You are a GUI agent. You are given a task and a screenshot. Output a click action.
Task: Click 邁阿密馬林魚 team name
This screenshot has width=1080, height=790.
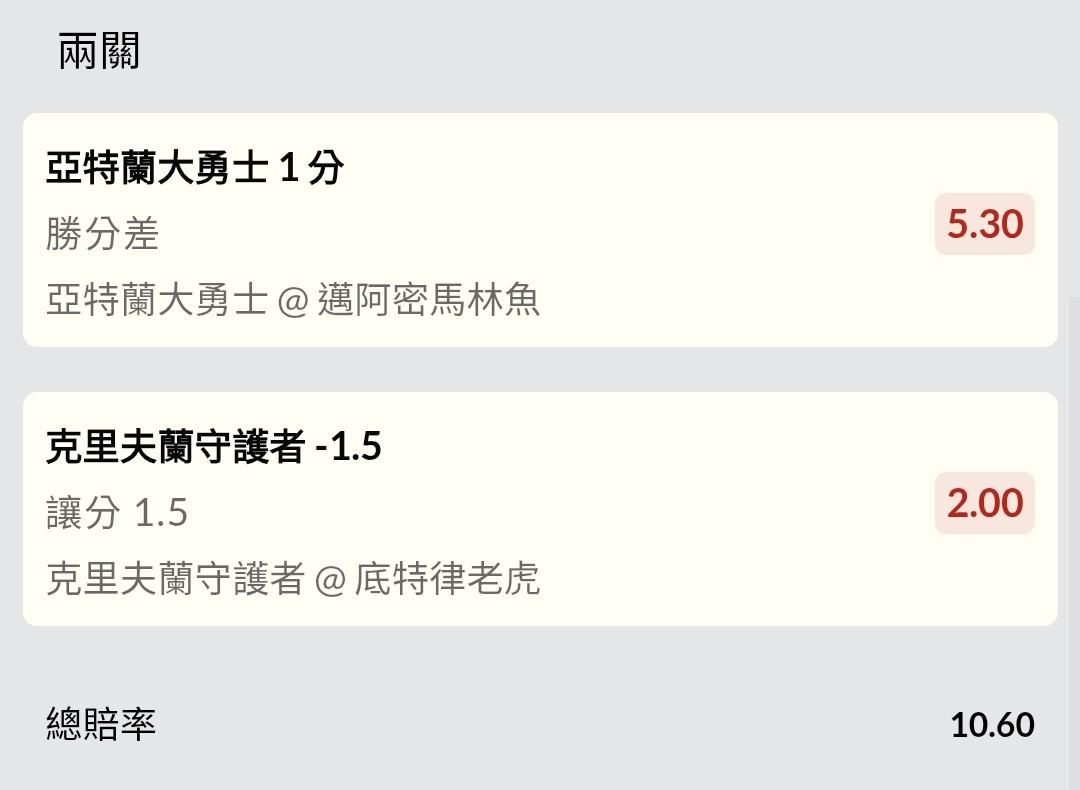428,300
